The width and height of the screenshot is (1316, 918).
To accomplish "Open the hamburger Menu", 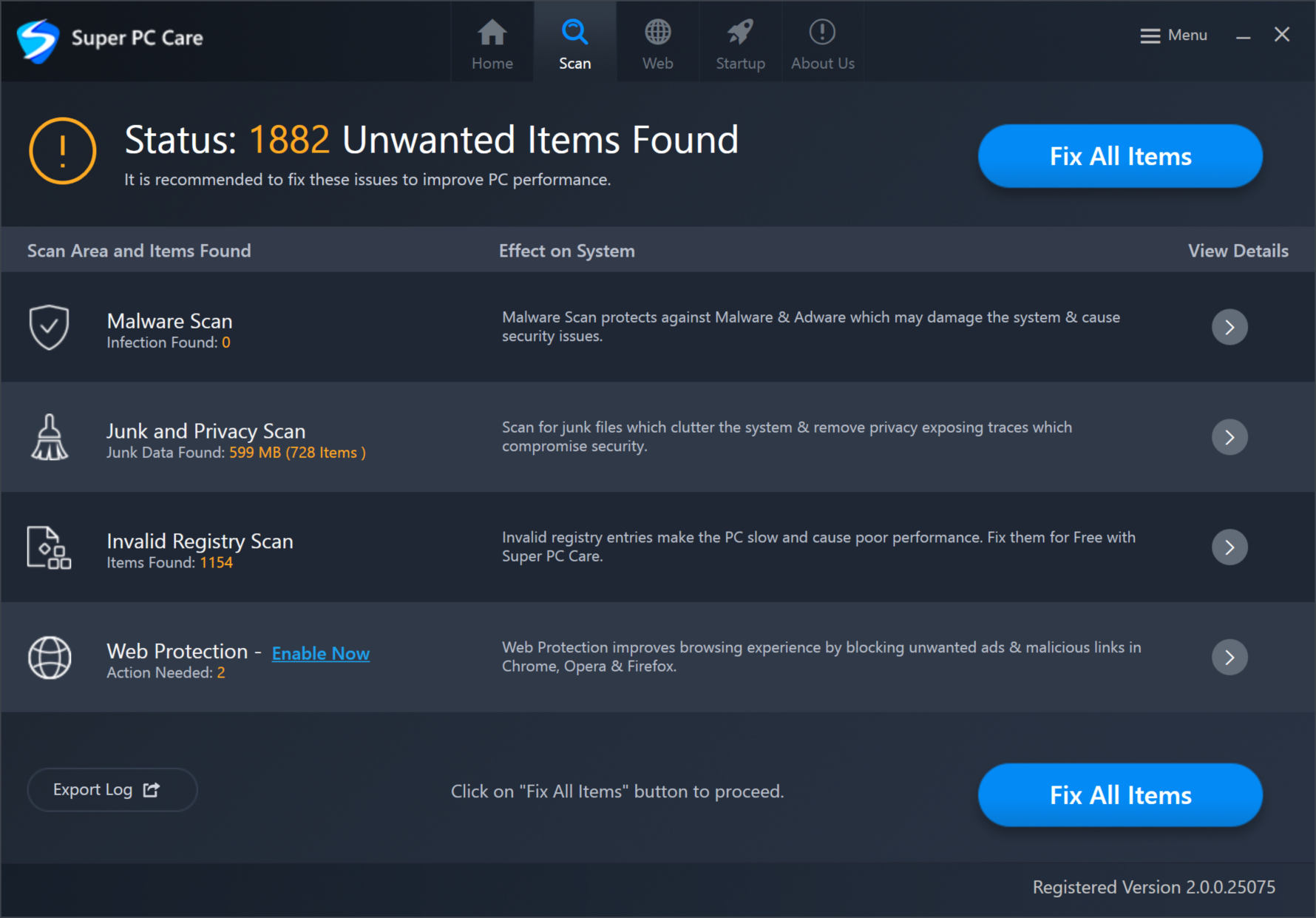I will click(1173, 36).
